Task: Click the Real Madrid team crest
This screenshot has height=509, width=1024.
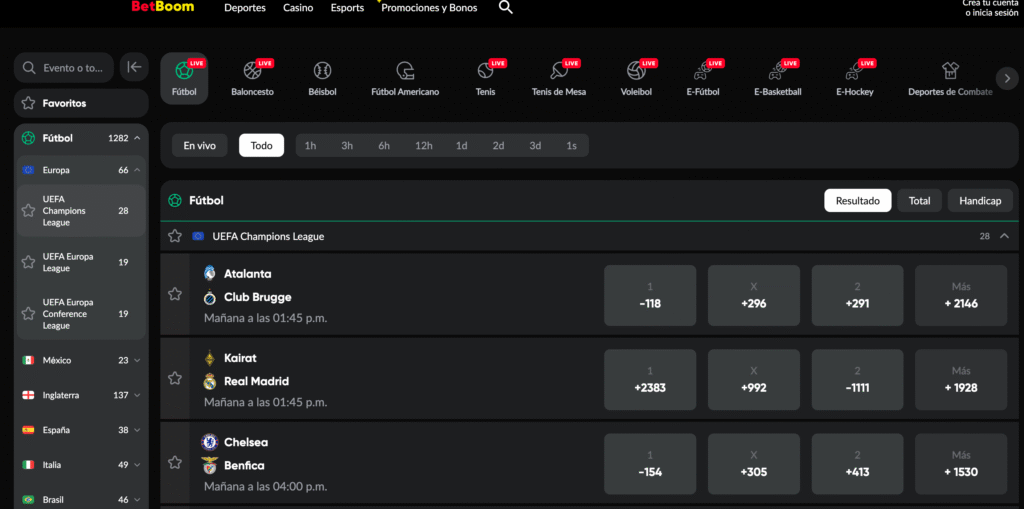Action: pyautogui.click(x=210, y=382)
